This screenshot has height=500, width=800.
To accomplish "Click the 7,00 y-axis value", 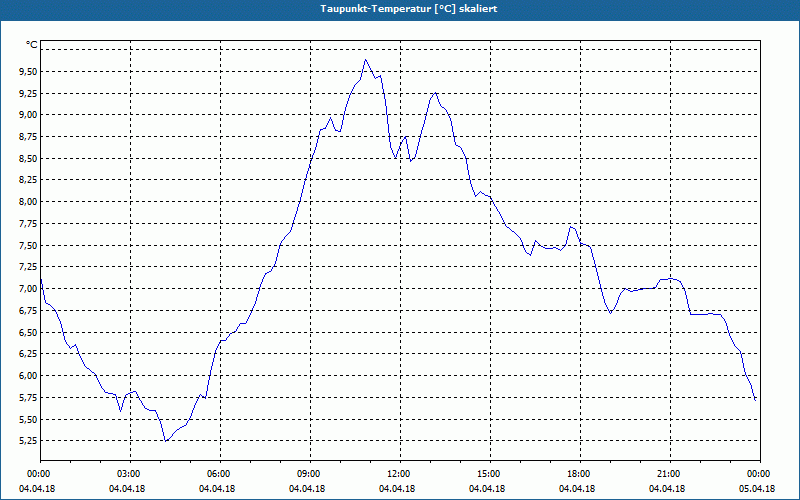I will (28, 289).
